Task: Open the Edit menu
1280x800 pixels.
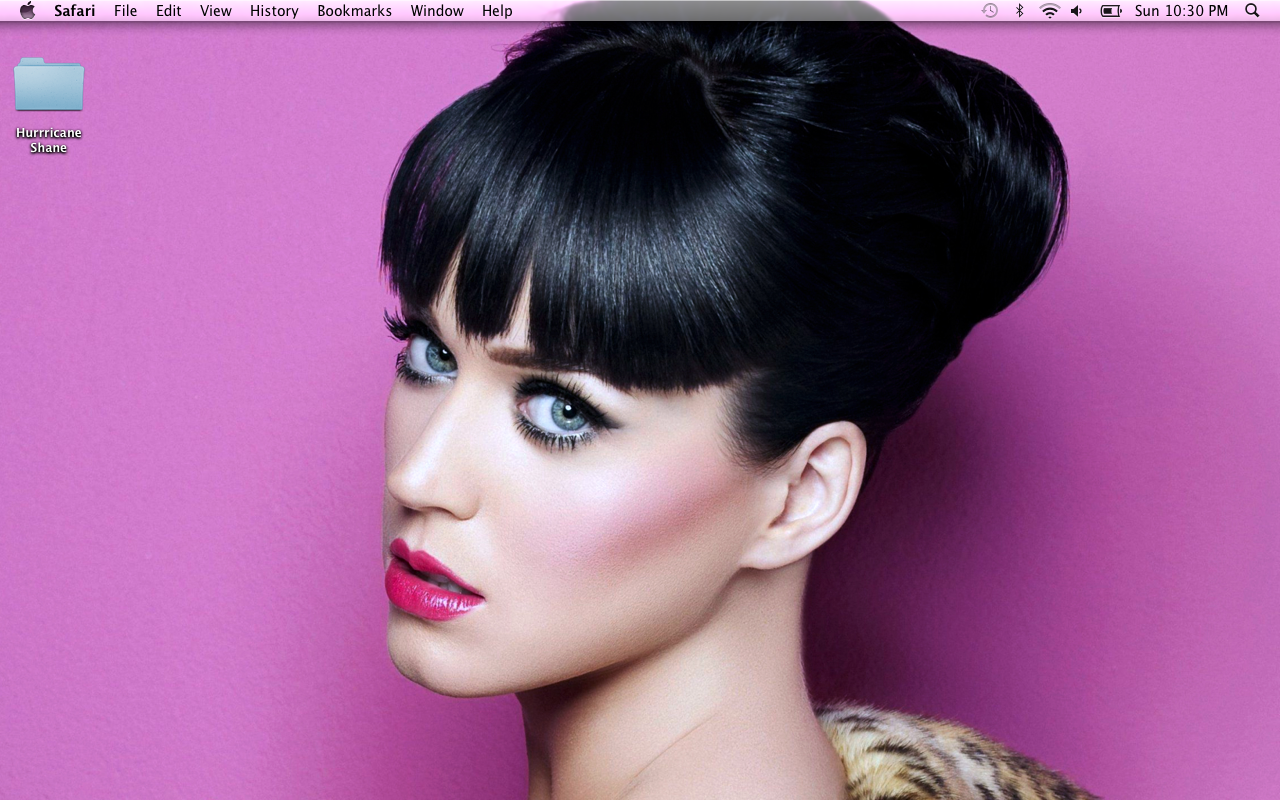Action: click(168, 10)
